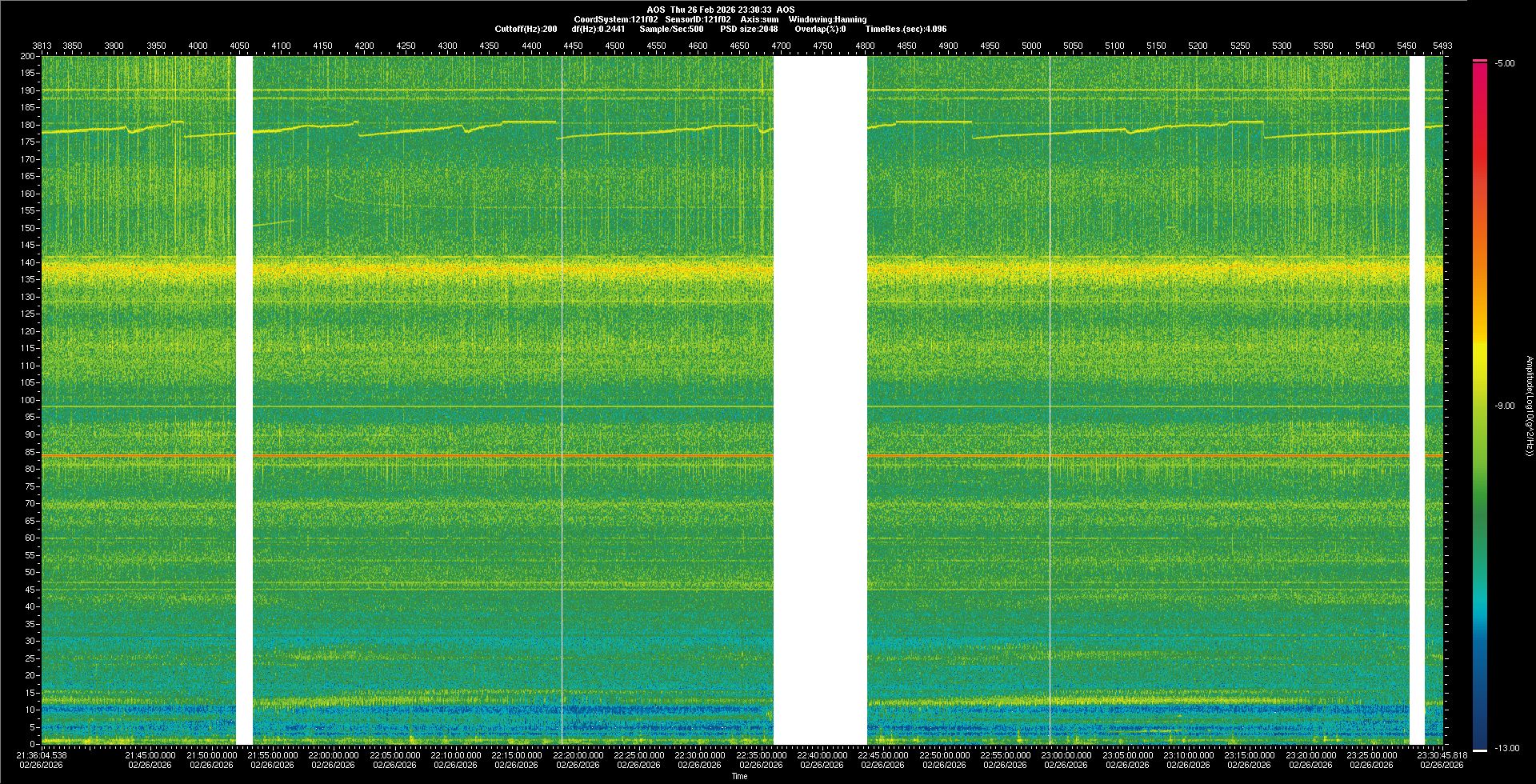Click the Time axis title at bottom
1536x784 pixels.
(739, 776)
